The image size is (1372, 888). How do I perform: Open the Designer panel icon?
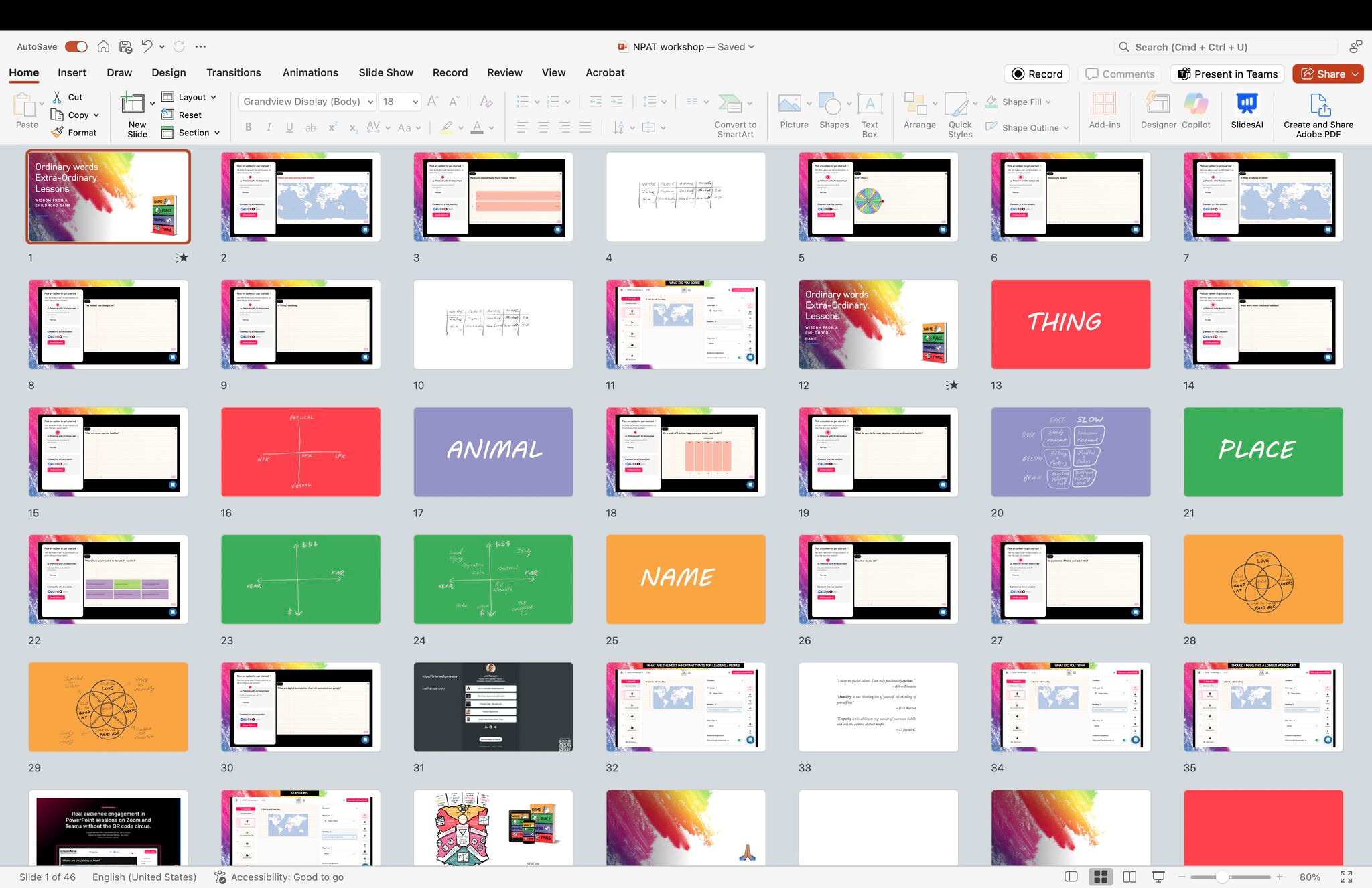pyautogui.click(x=1158, y=104)
